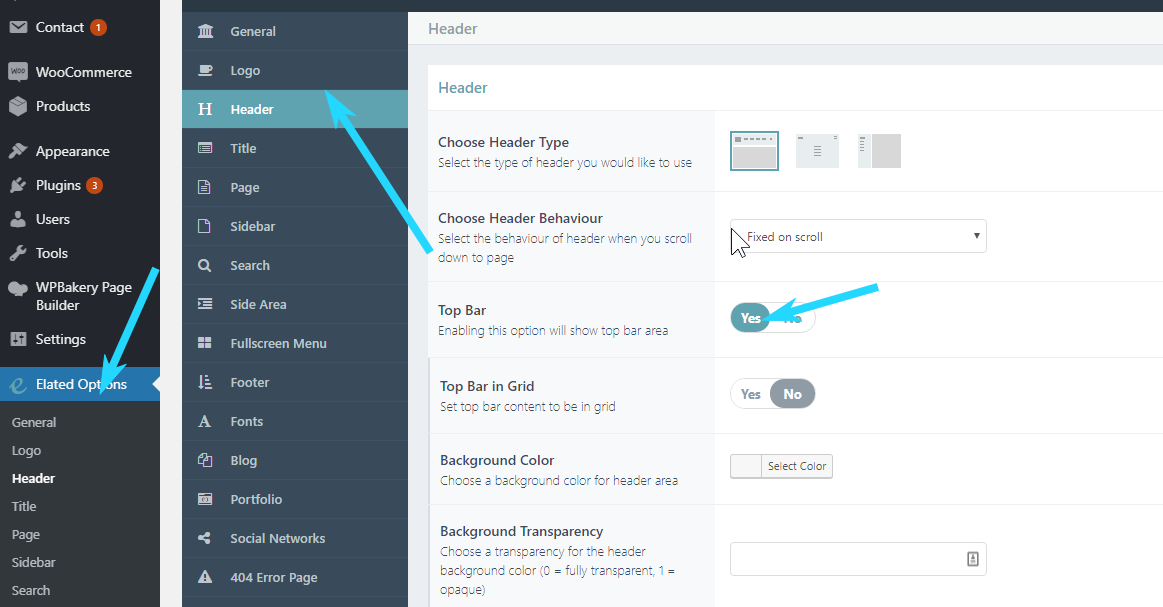This screenshot has height=607, width=1163.
Task: Click the Logo coffee cup icon
Action: pos(205,70)
